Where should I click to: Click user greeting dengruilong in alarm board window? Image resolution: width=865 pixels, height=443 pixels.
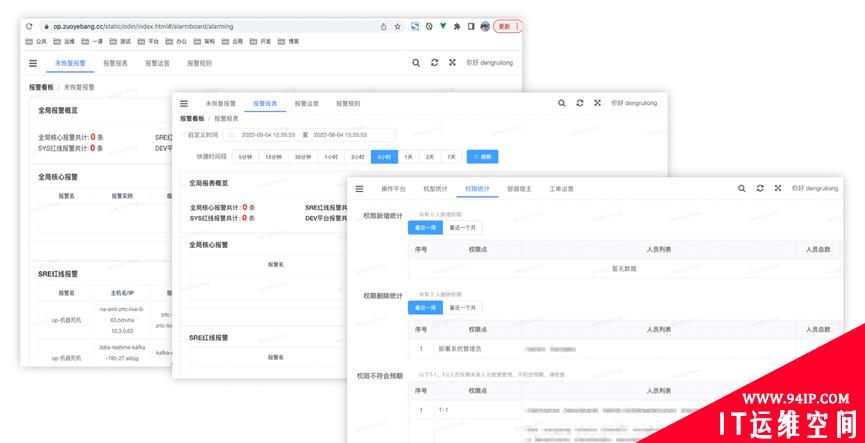pyautogui.click(x=489, y=63)
